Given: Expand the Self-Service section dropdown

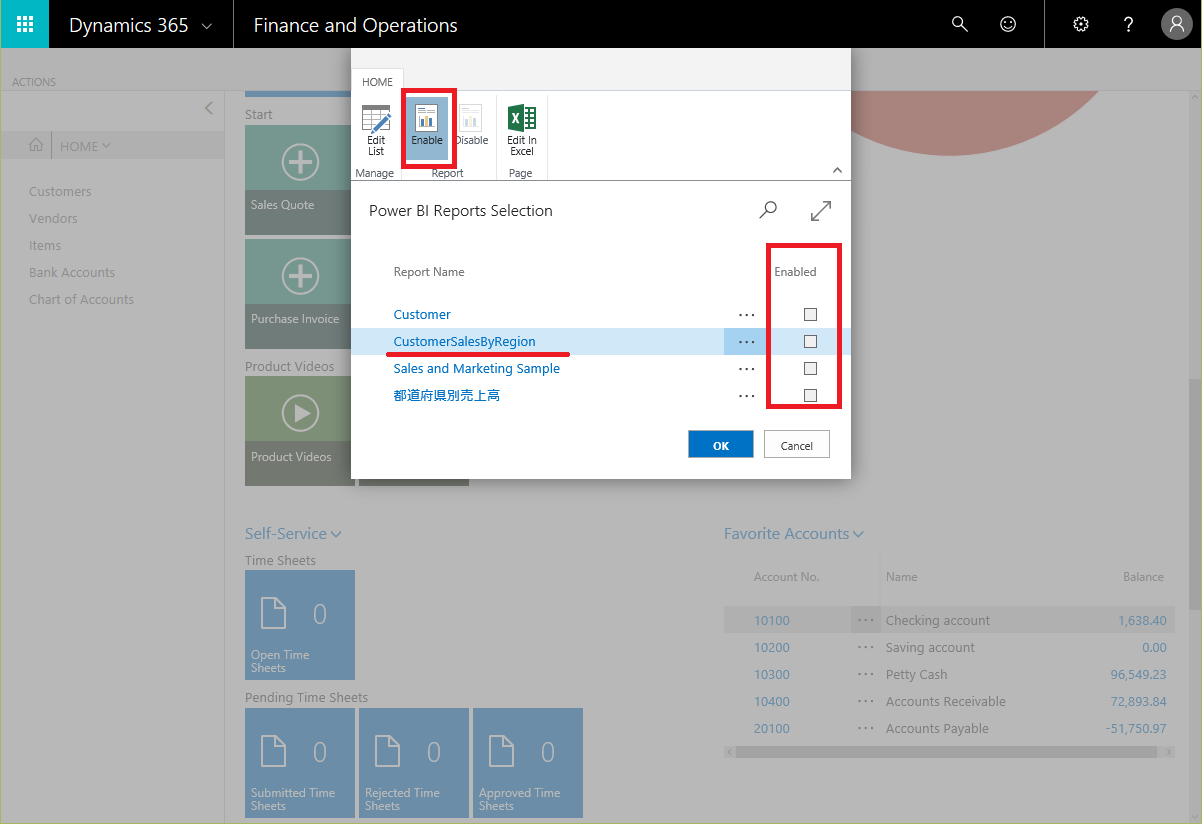Looking at the screenshot, I should (x=293, y=534).
